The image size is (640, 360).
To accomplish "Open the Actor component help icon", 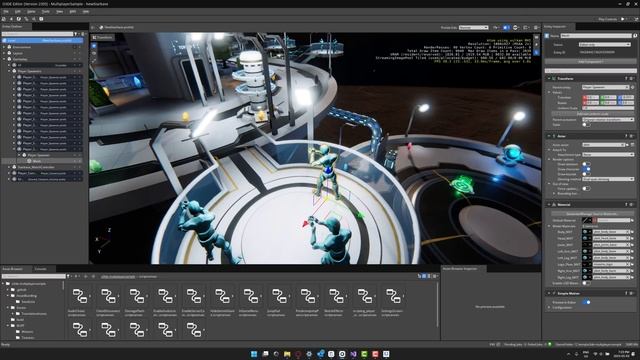I will [626, 136].
